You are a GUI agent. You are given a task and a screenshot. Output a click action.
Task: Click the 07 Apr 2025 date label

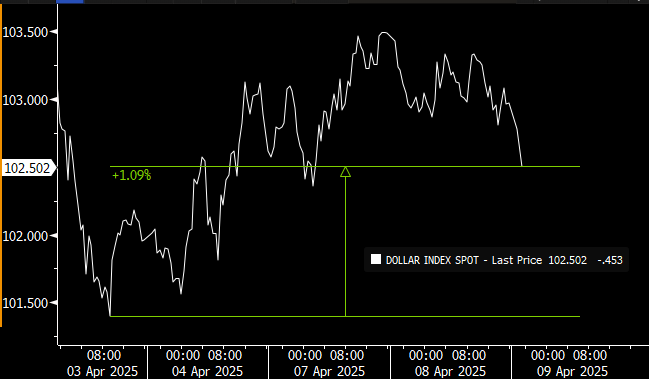click(329, 371)
